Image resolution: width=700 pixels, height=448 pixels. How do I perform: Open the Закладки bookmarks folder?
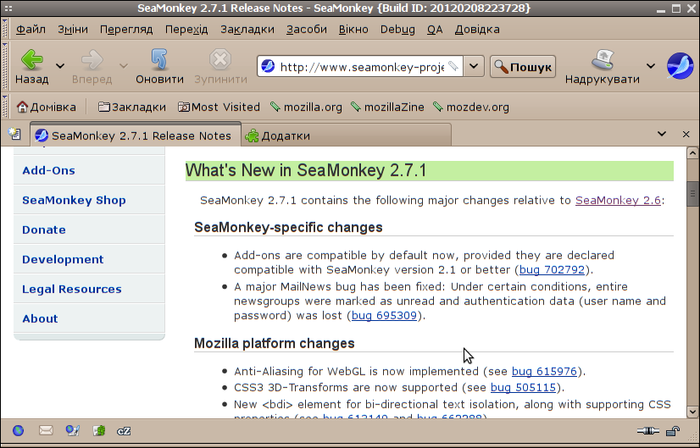(x=132, y=107)
